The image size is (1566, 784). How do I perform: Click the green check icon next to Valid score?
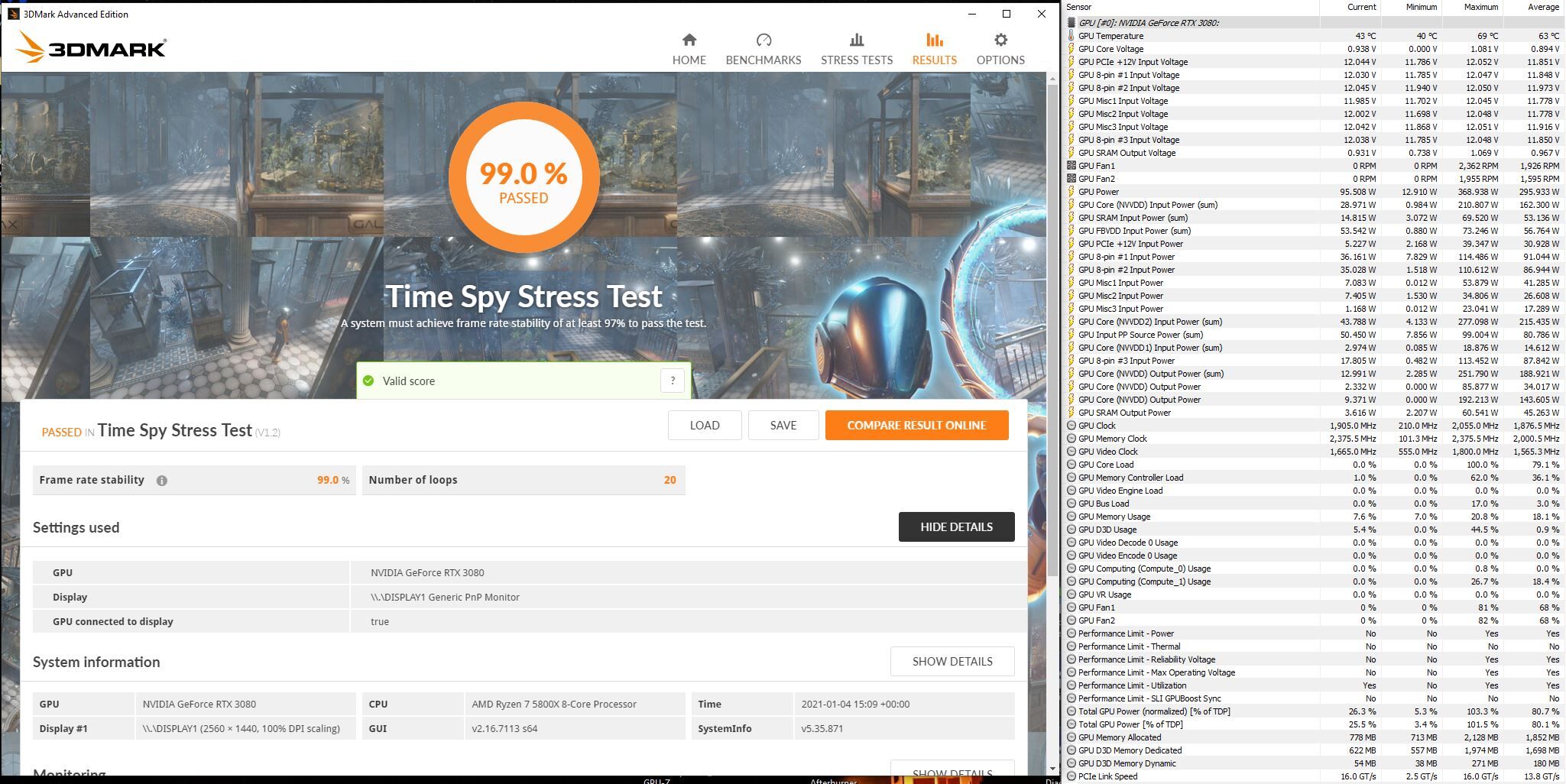point(368,381)
